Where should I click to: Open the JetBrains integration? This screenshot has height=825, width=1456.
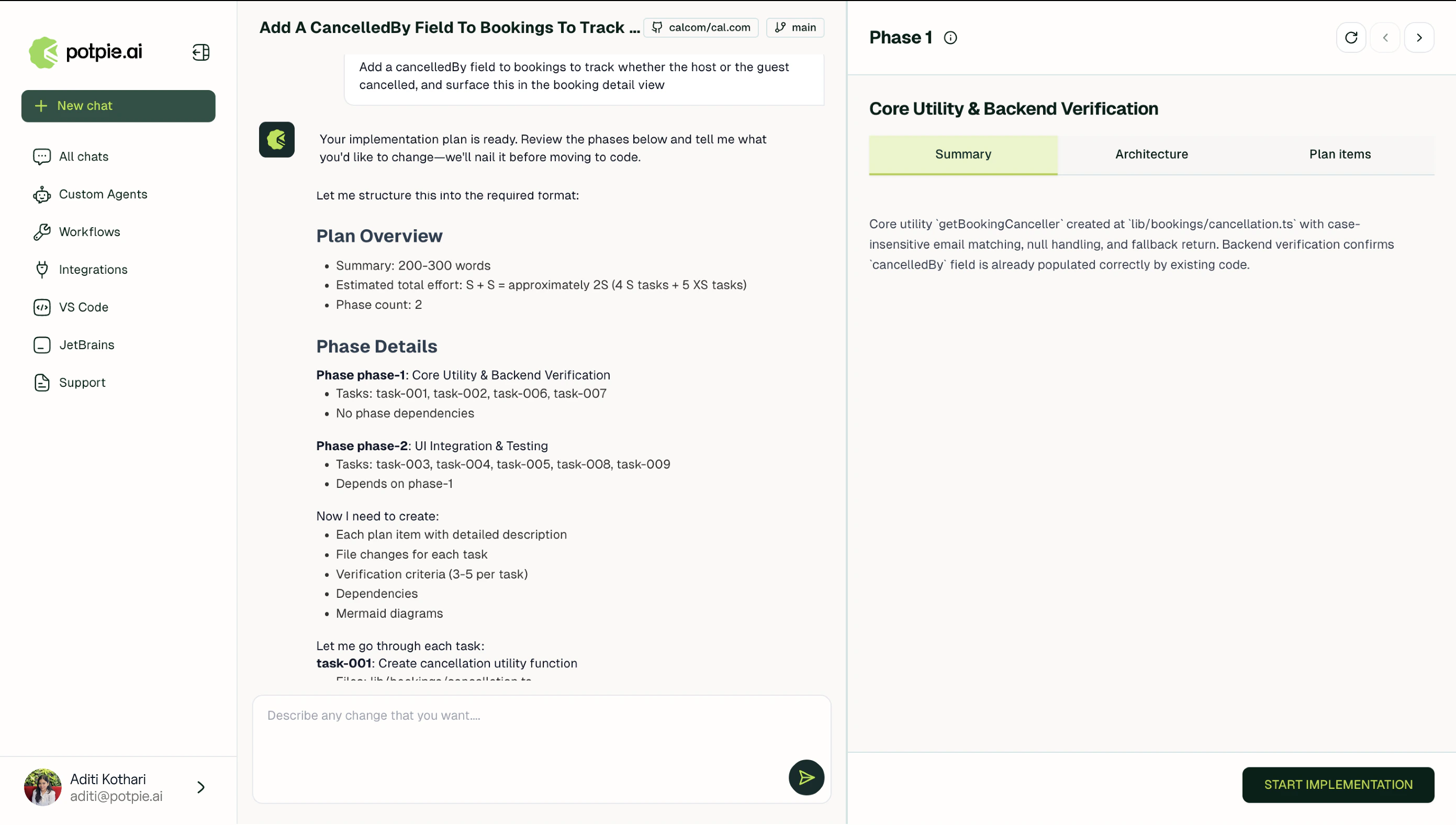coord(86,344)
